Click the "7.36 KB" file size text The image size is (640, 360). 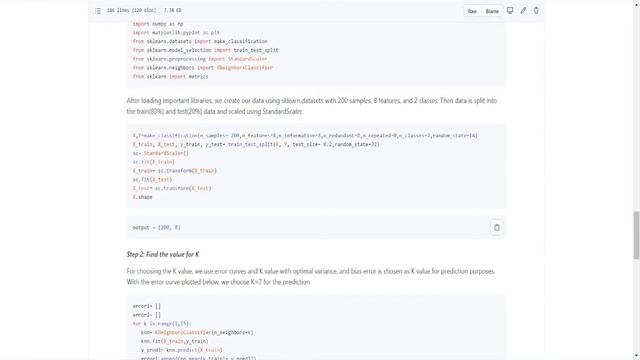[x=172, y=10]
